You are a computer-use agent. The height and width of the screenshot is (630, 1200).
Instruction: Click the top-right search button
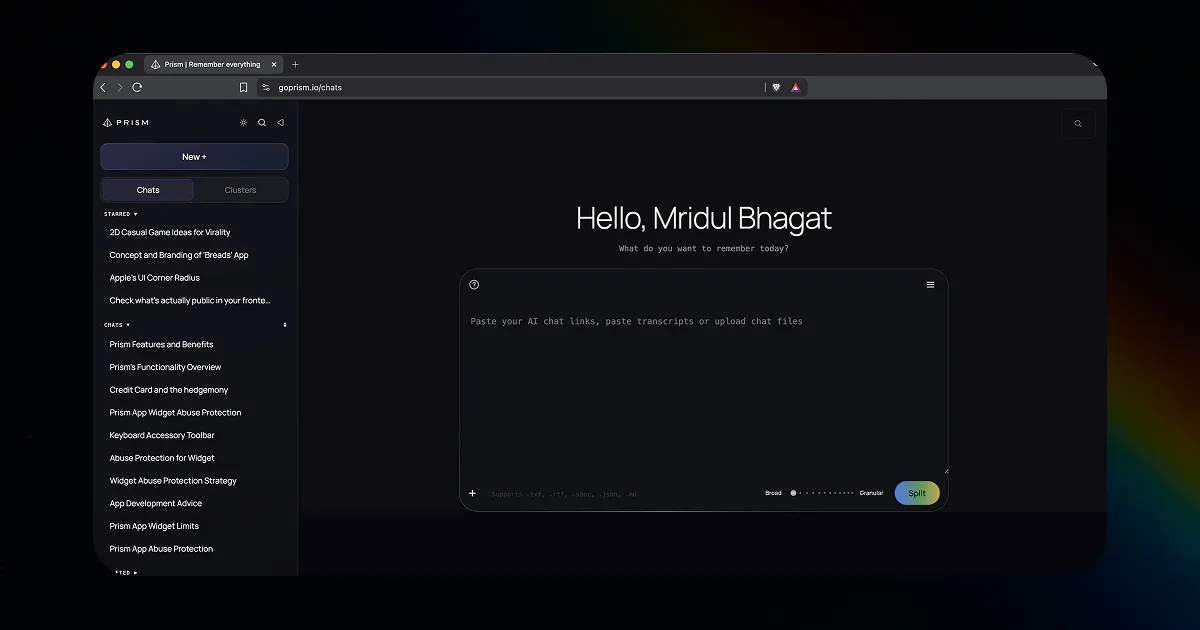1078,124
